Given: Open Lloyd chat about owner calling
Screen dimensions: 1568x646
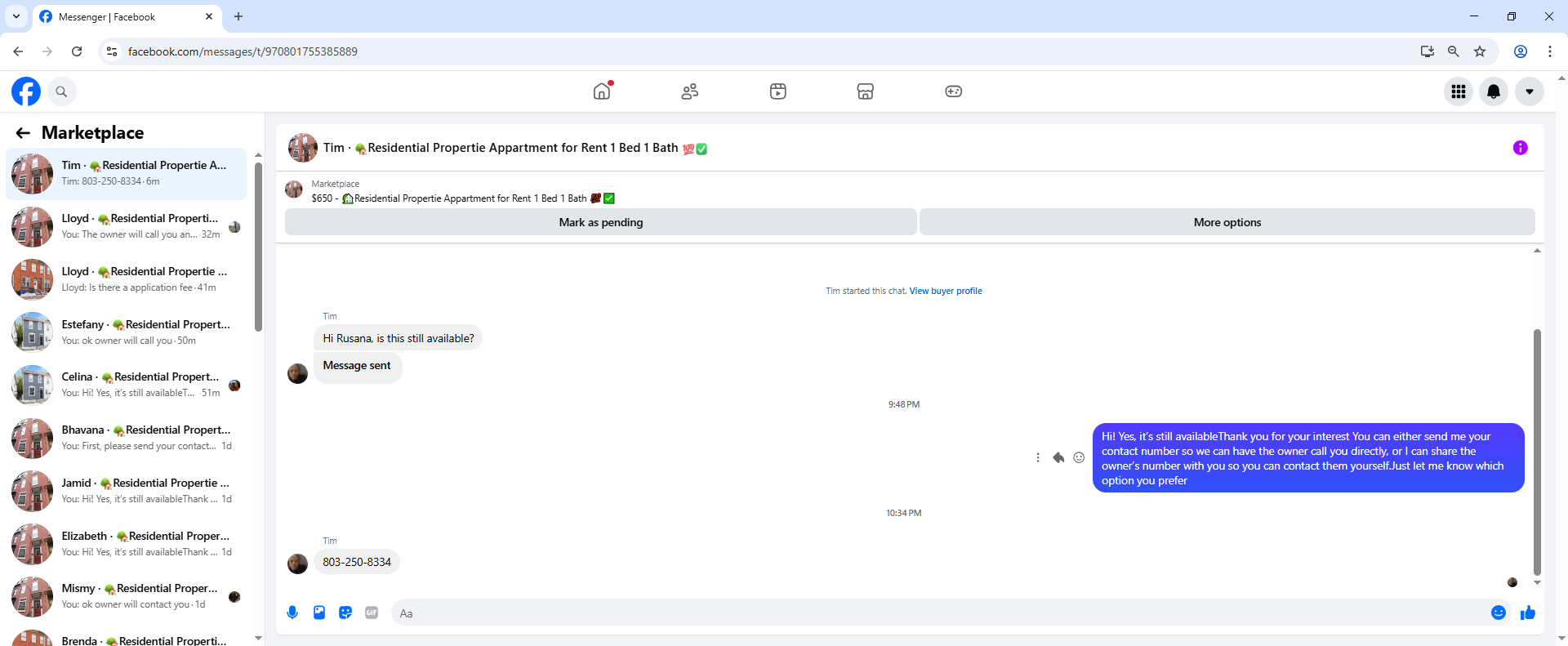Looking at the screenshot, I should coord(127,226).
